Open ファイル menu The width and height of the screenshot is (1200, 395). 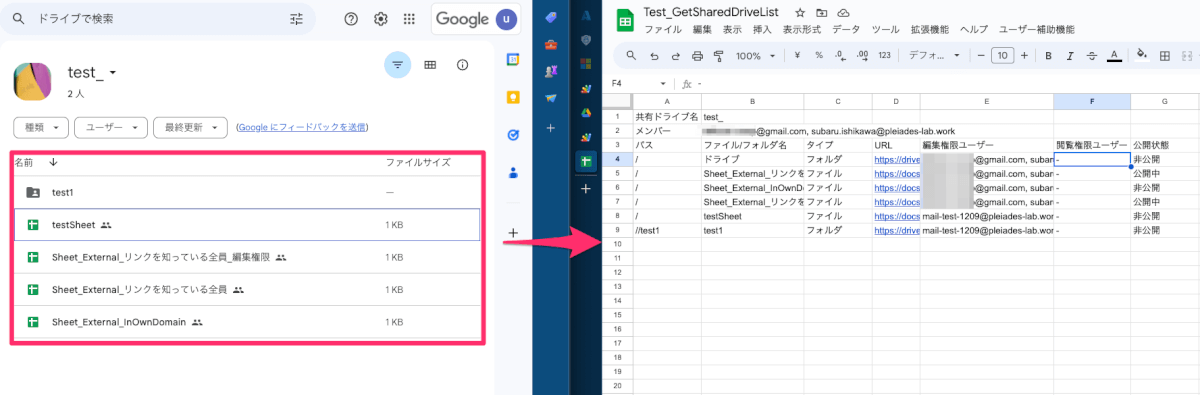[664, 29]
